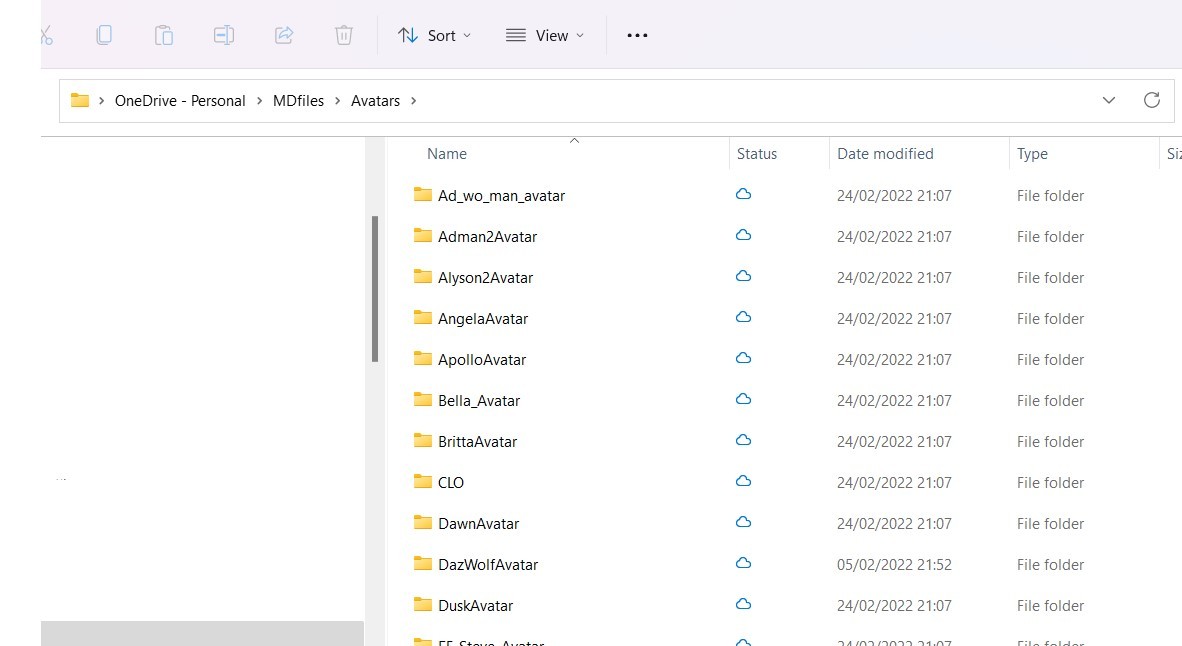This screenshot has height=646, width=1182.
Task: Click the Copy icon in toolbar
Action: pos(104,35)
